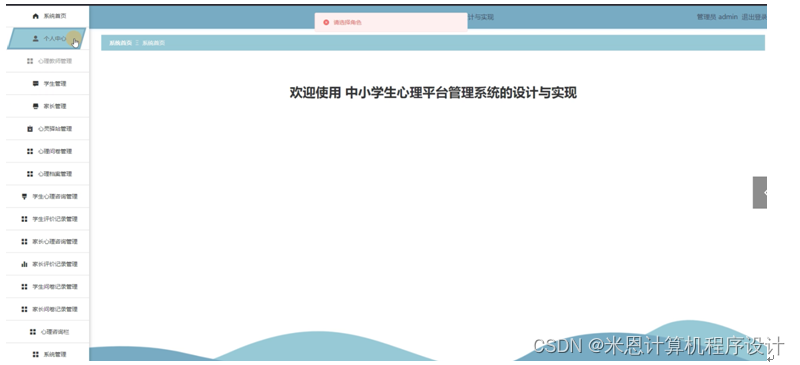Open the 心理教师管理 menu item
The width and height of the screenshot is (800, 365).
pyautogui.click(x=48, y=61)
